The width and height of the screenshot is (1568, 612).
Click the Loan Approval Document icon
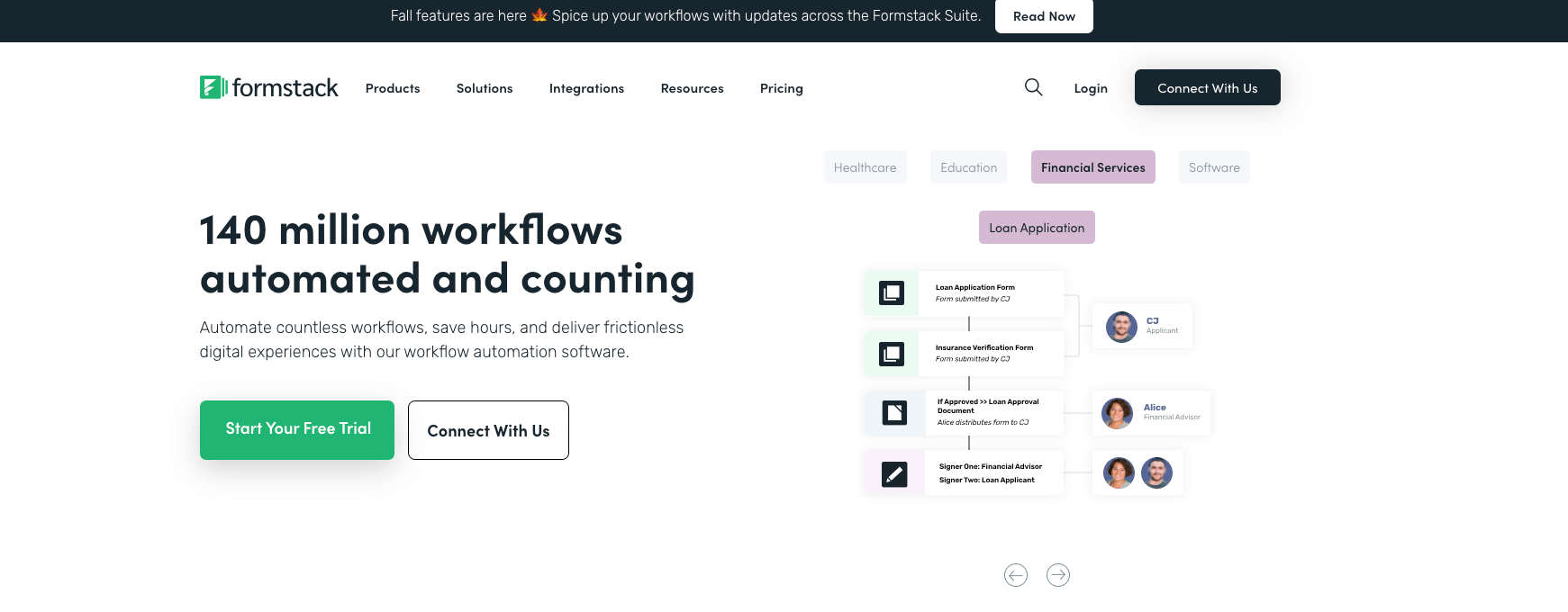[x=894, y=413]
